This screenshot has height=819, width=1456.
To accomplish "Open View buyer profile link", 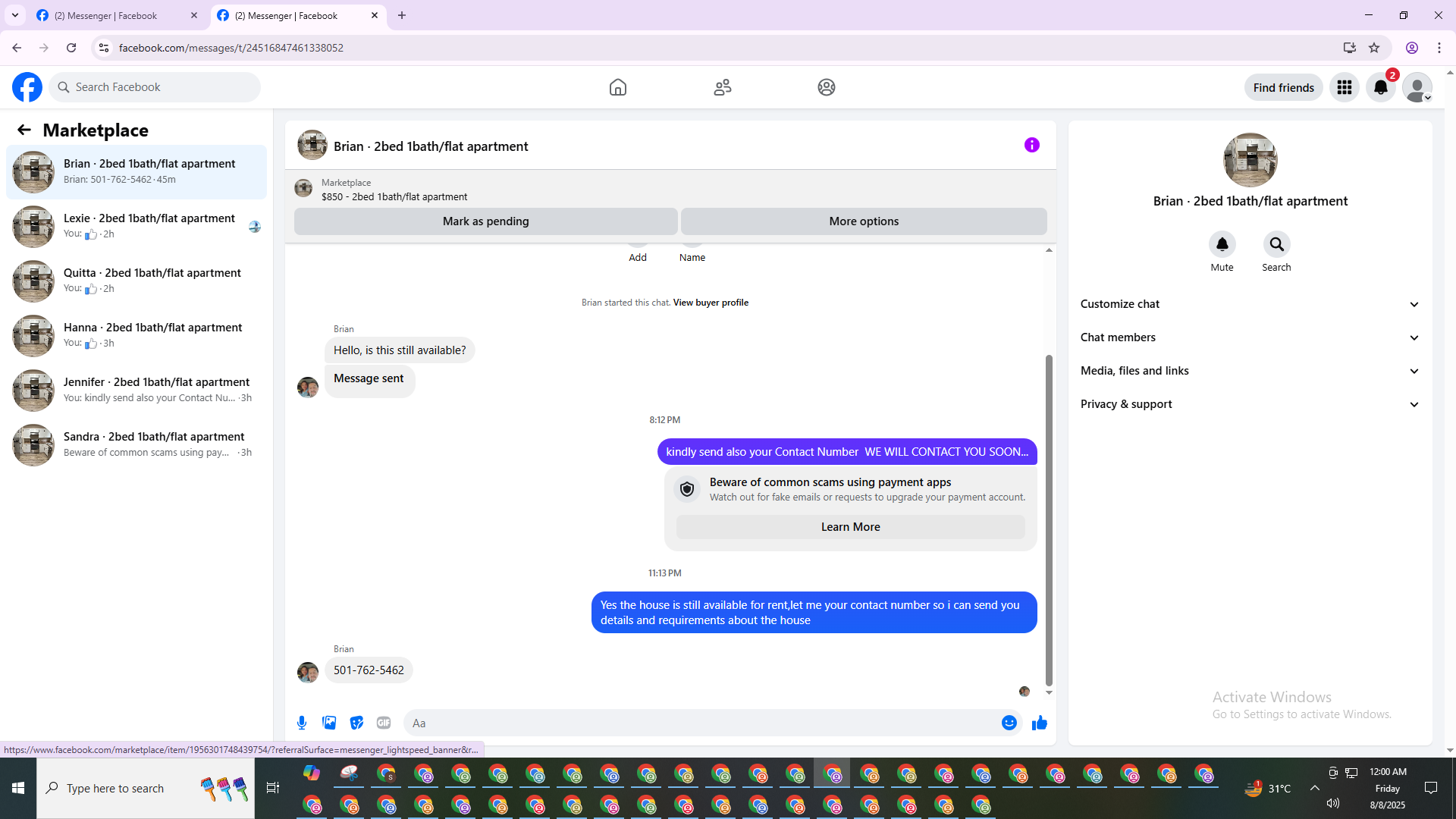I will click(711, 303).
